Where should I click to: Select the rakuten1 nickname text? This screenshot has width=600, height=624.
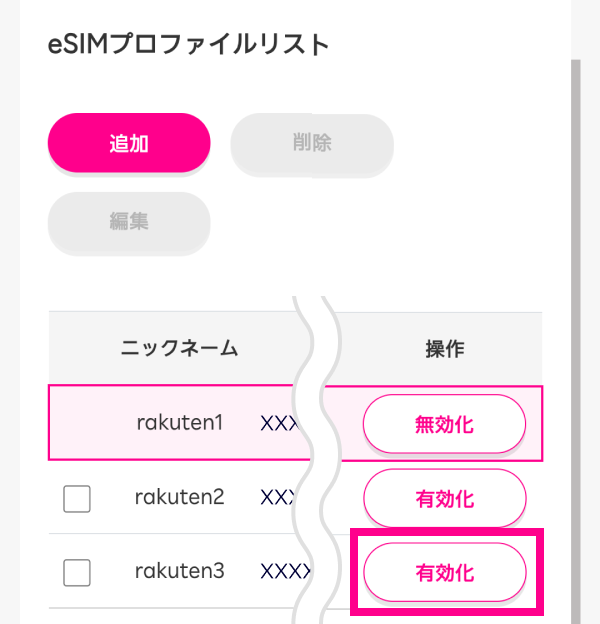click(x=180, y=423)
